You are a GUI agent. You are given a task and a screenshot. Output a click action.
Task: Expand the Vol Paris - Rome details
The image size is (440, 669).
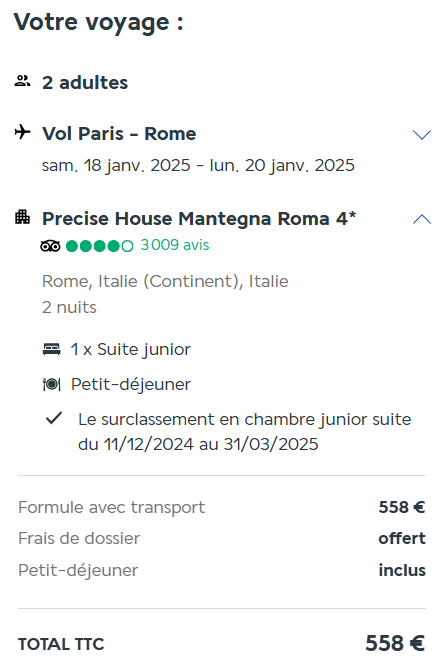tap(422, 135)
